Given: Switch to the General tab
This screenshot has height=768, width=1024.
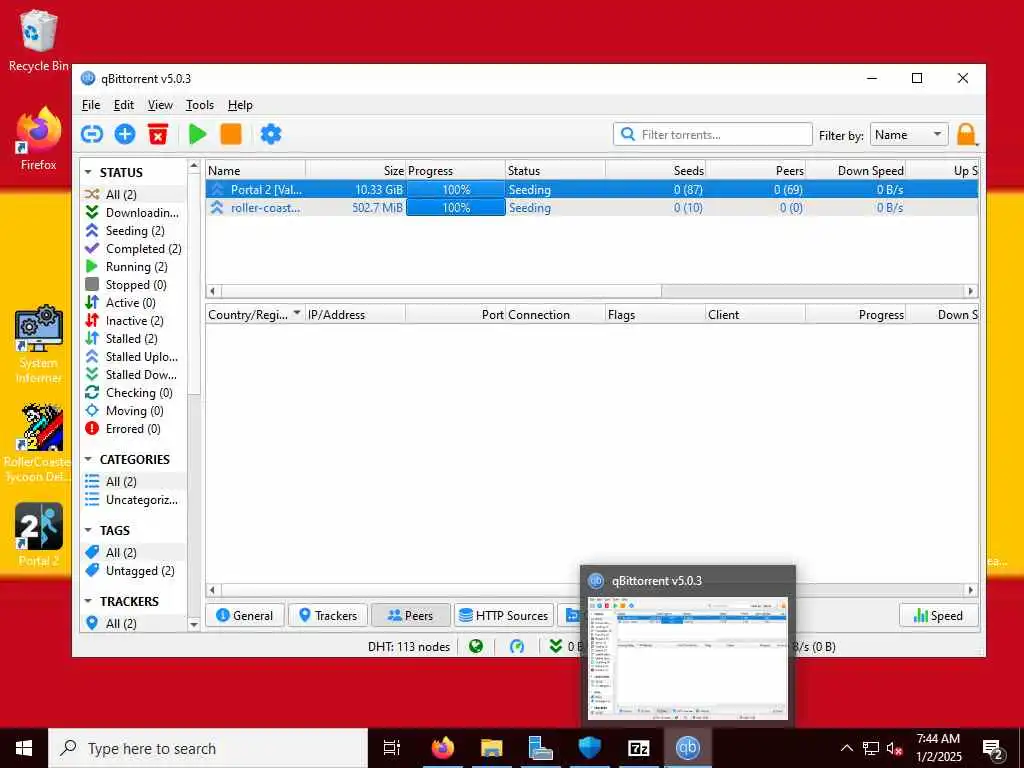Looking at the screenshot, I should point(244,615).
